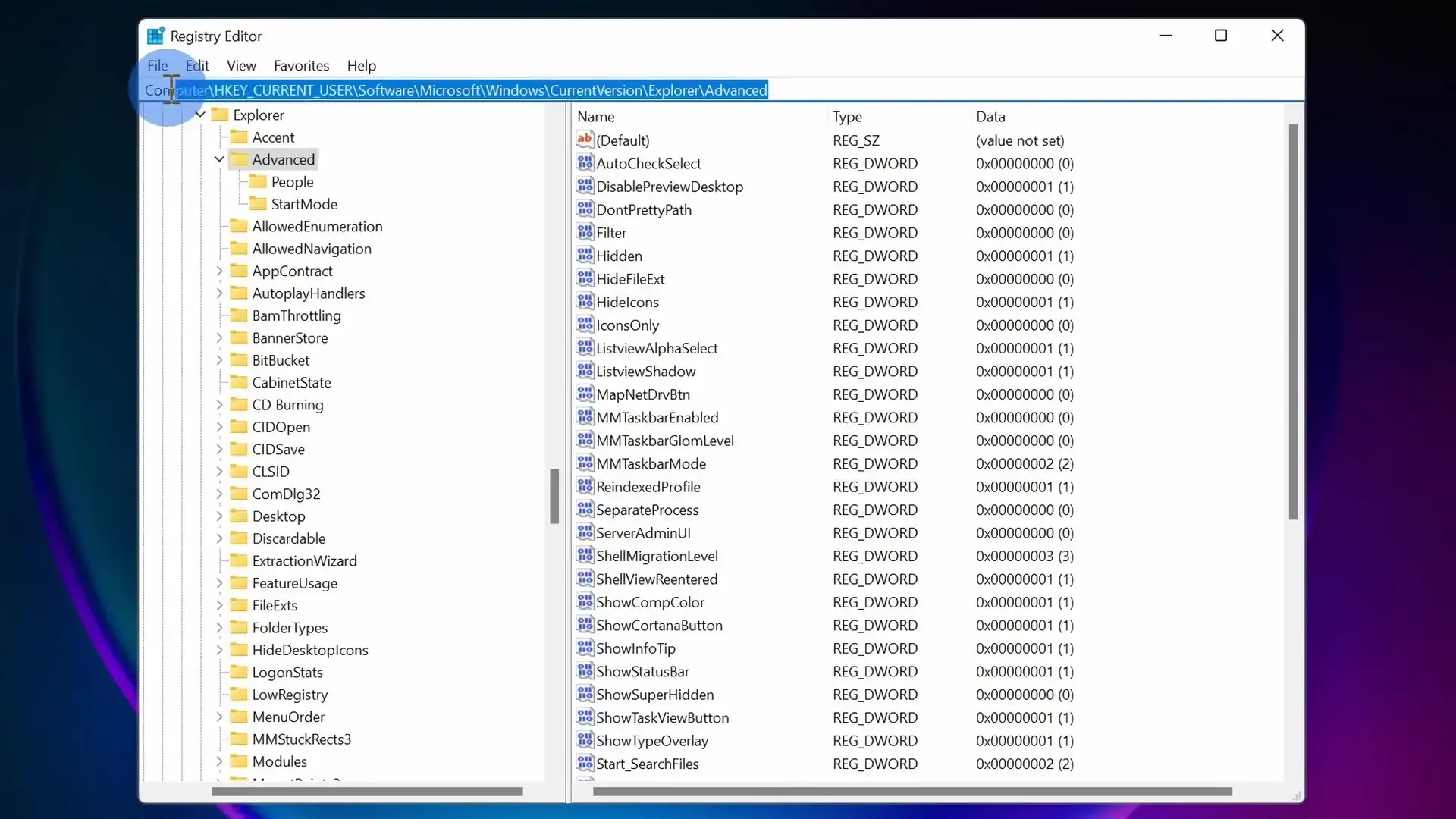Click the icon beside MMTaskbarMode value
The width and height of the screenshot is (1456, 819).
585,463
